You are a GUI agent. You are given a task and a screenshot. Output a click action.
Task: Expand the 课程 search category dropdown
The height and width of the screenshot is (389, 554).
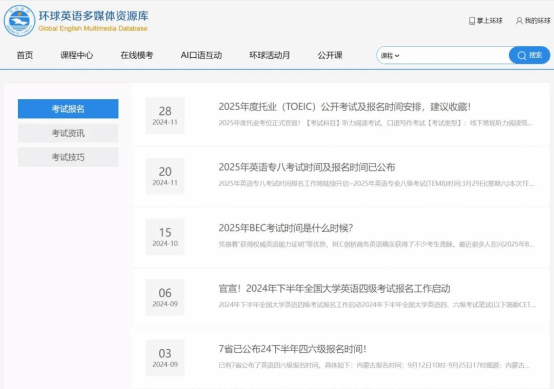click(x=390, y=55)
